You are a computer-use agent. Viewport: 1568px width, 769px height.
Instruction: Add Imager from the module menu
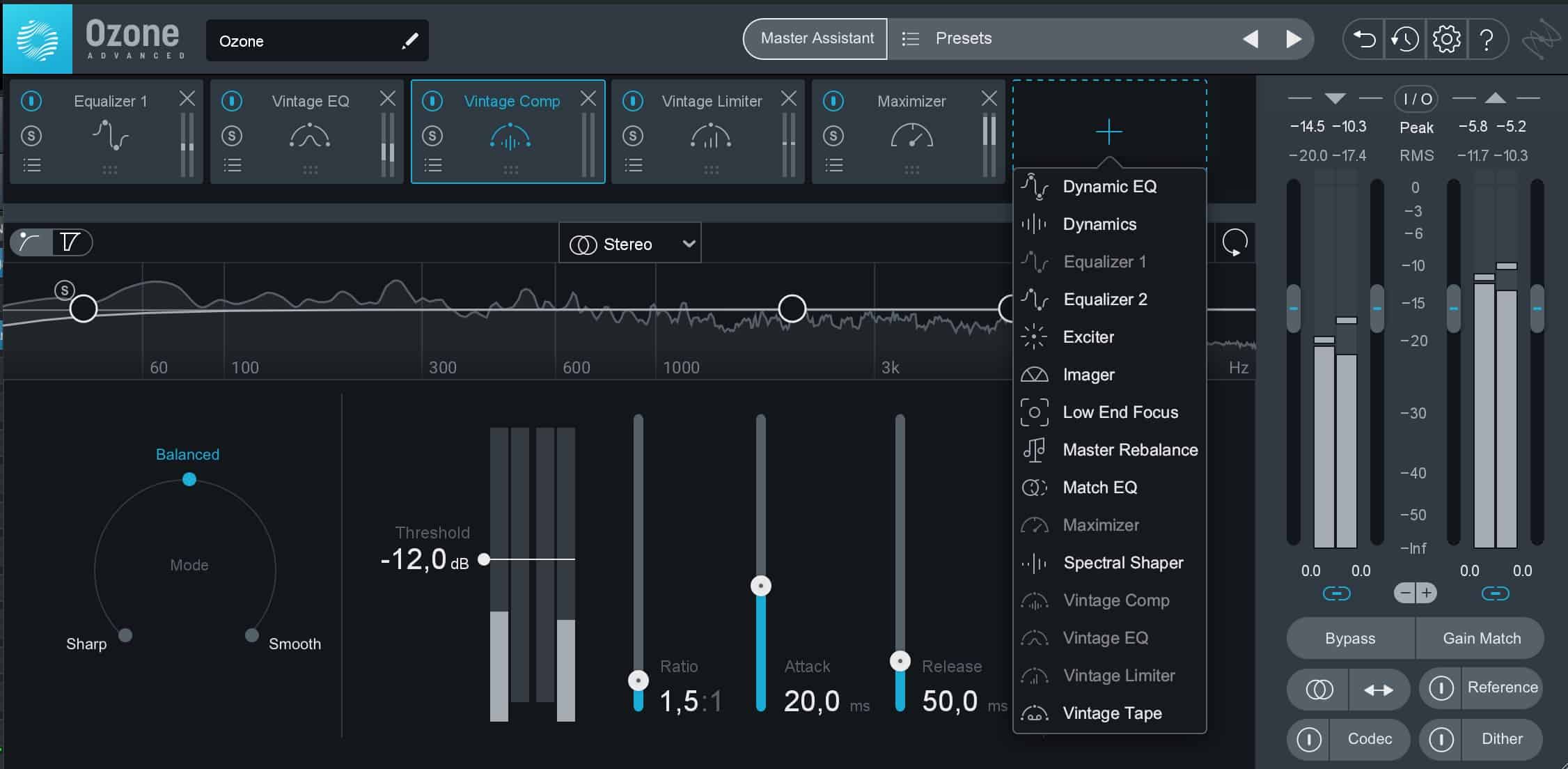click(x=1110, y=375)
